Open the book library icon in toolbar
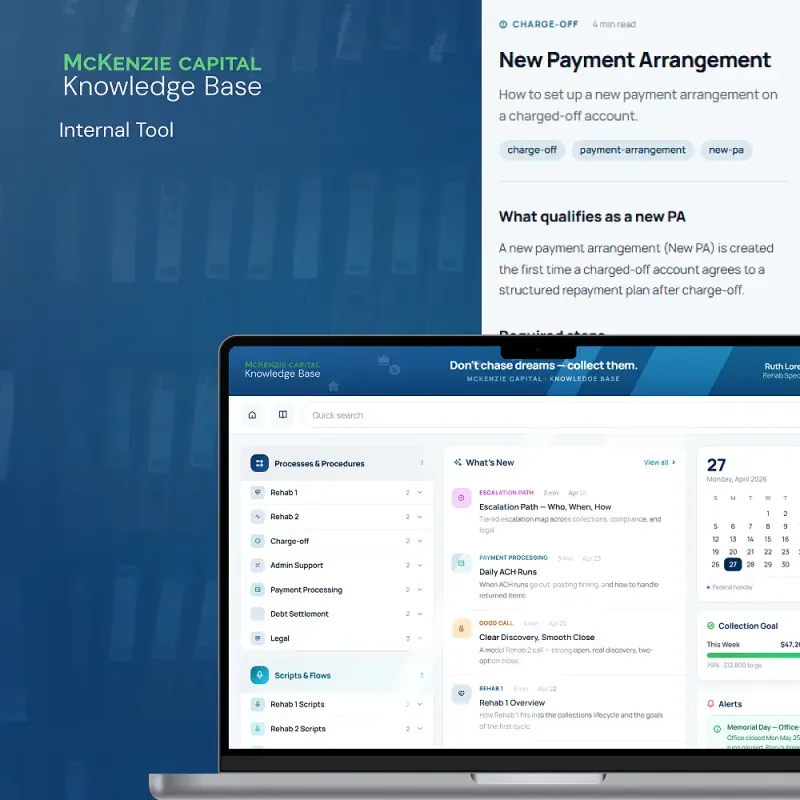The height and width of the screenshot is (800, 800). pos(283,415)
